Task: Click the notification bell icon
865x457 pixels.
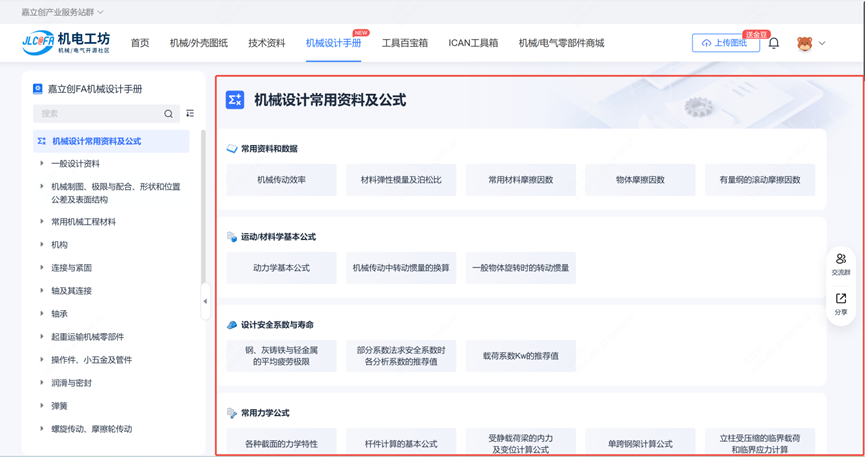Action: 773,43
